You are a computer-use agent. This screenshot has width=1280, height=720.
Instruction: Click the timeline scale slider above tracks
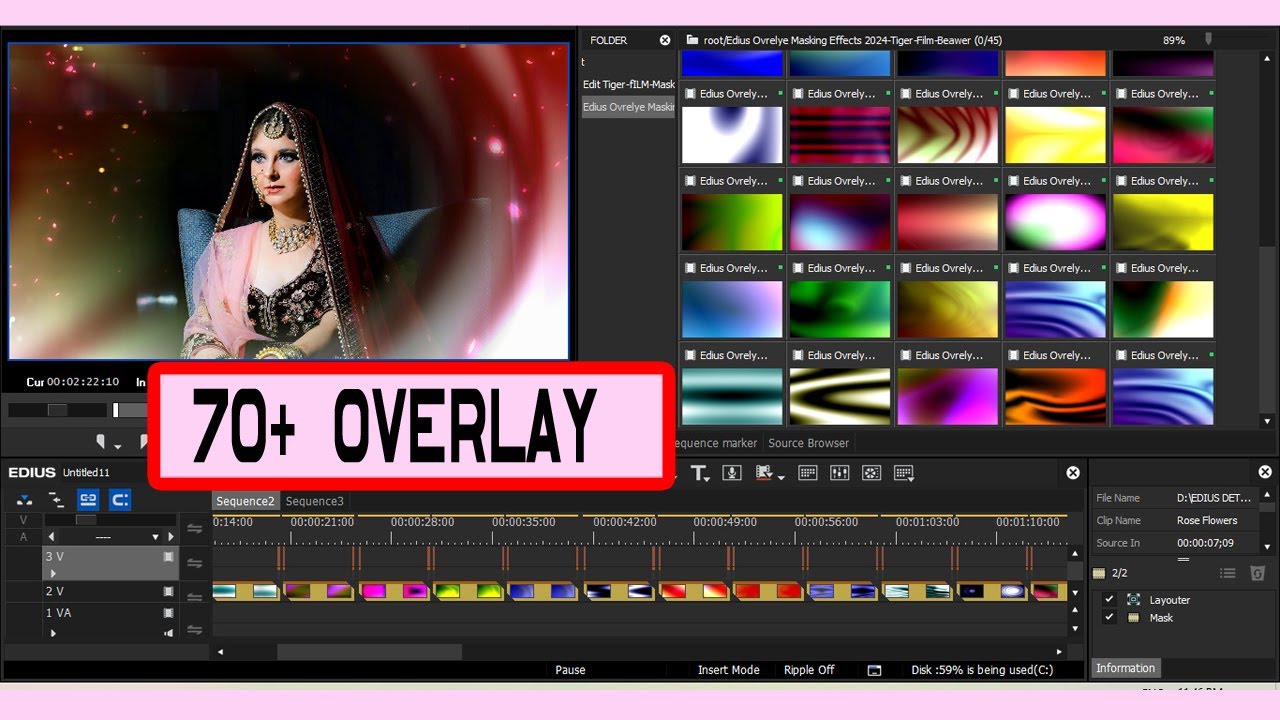click(86, 519)
